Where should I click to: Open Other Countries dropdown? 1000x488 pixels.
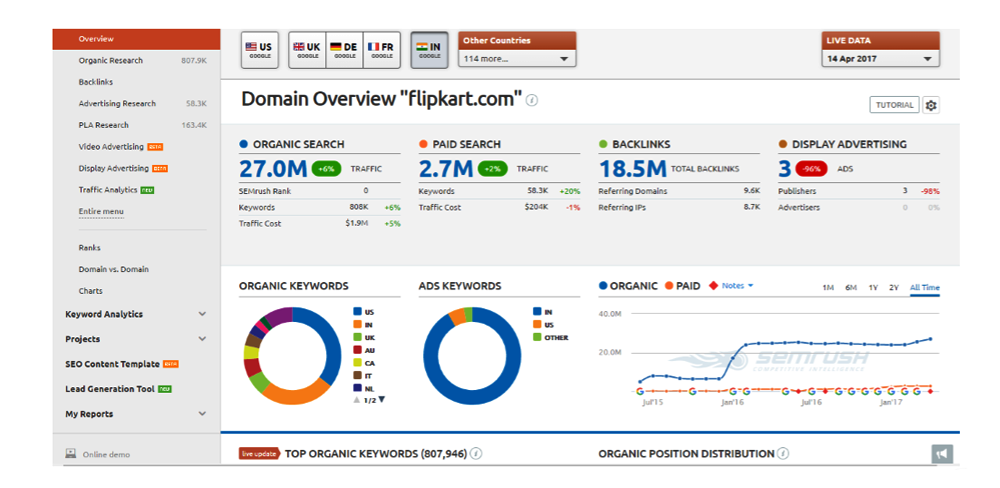pos(517,59)
